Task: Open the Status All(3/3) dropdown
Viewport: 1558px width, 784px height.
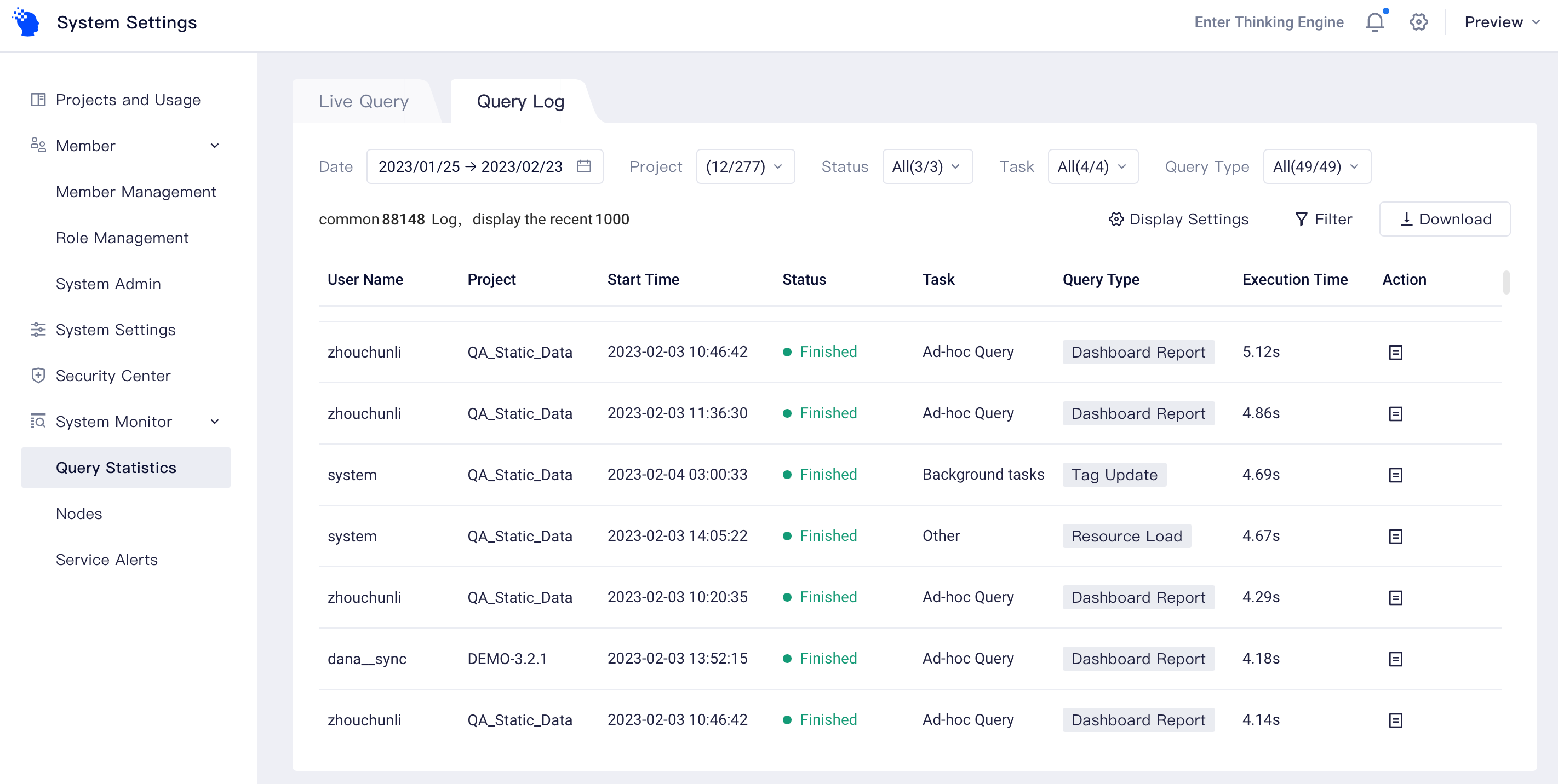Action: coord(927,166)
